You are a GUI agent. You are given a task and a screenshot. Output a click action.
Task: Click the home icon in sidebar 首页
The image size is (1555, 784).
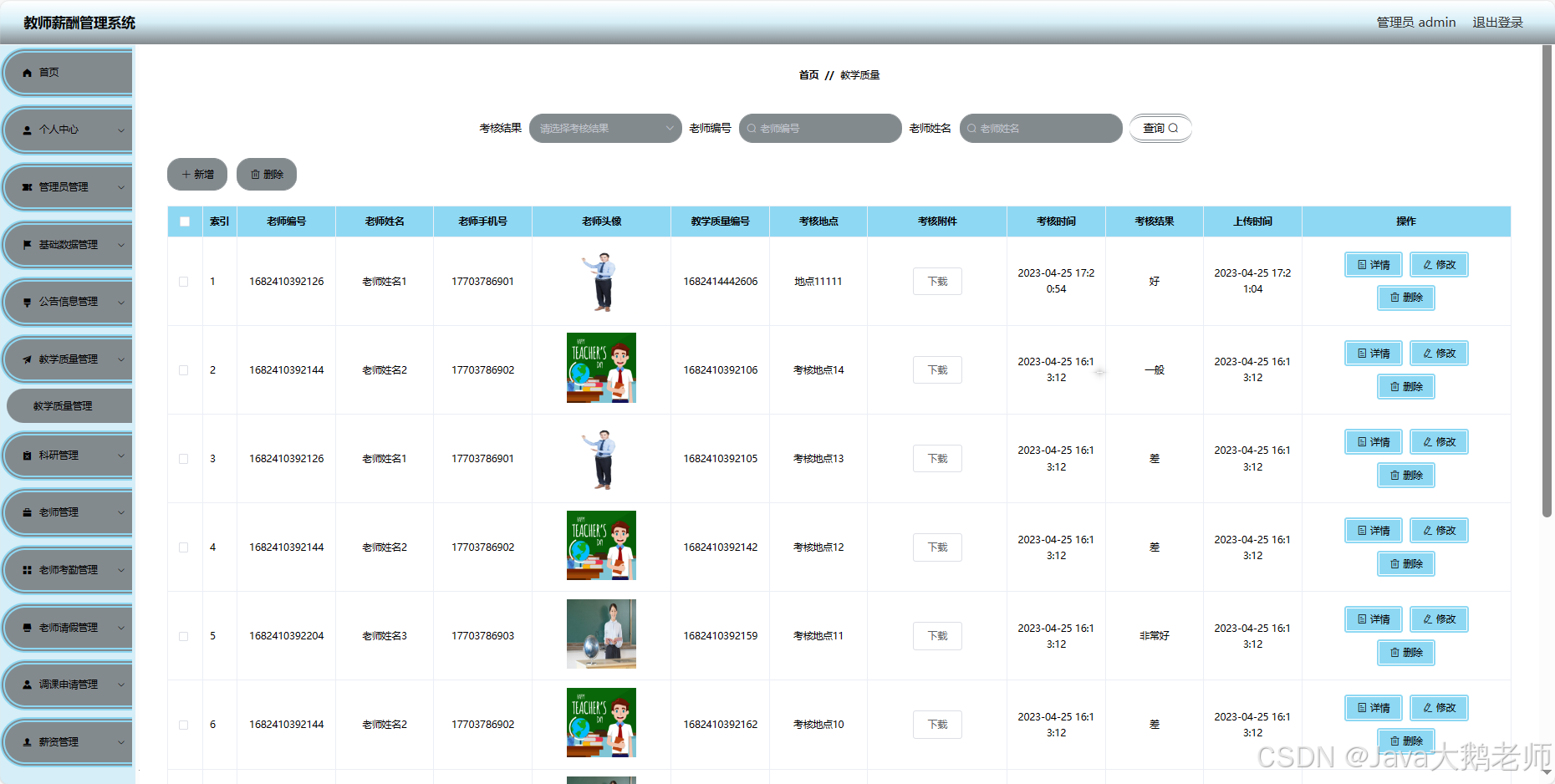[28, 73]
